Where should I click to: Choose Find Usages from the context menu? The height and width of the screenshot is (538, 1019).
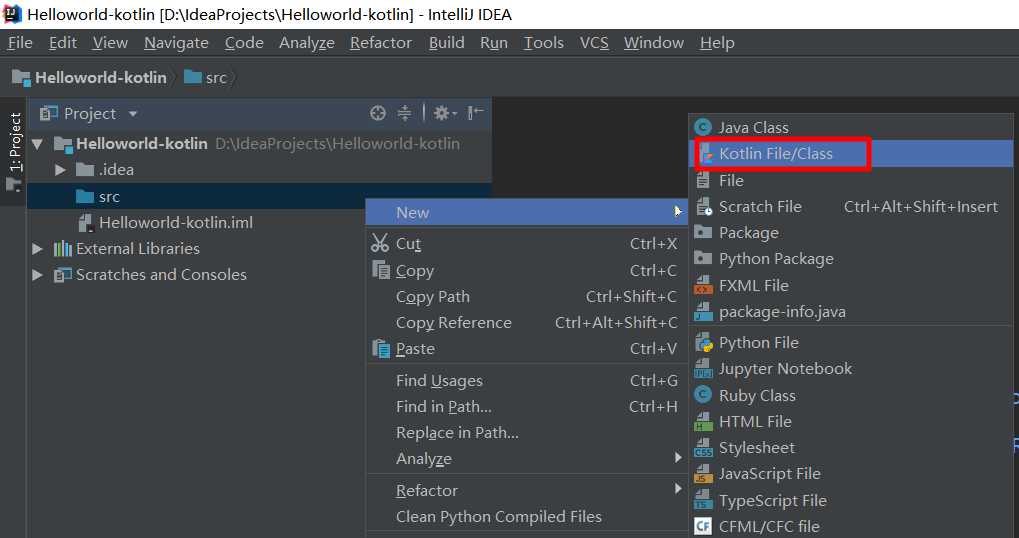tap(526, 381)
